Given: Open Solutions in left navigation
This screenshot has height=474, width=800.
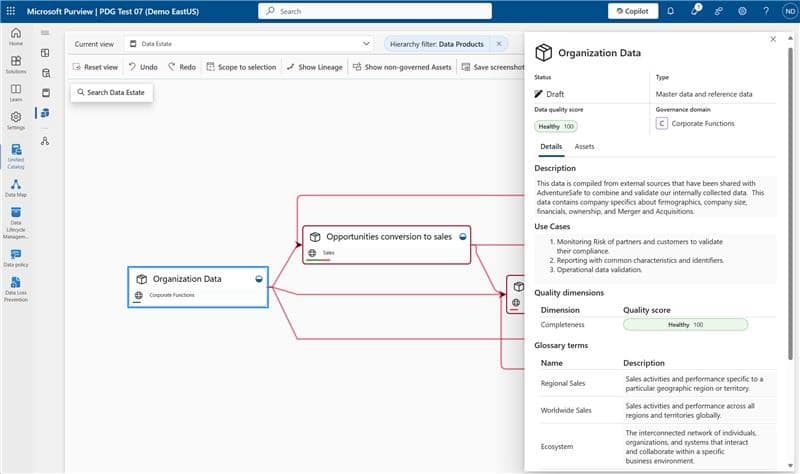Looking at the screenshot, I should [16, 65].
